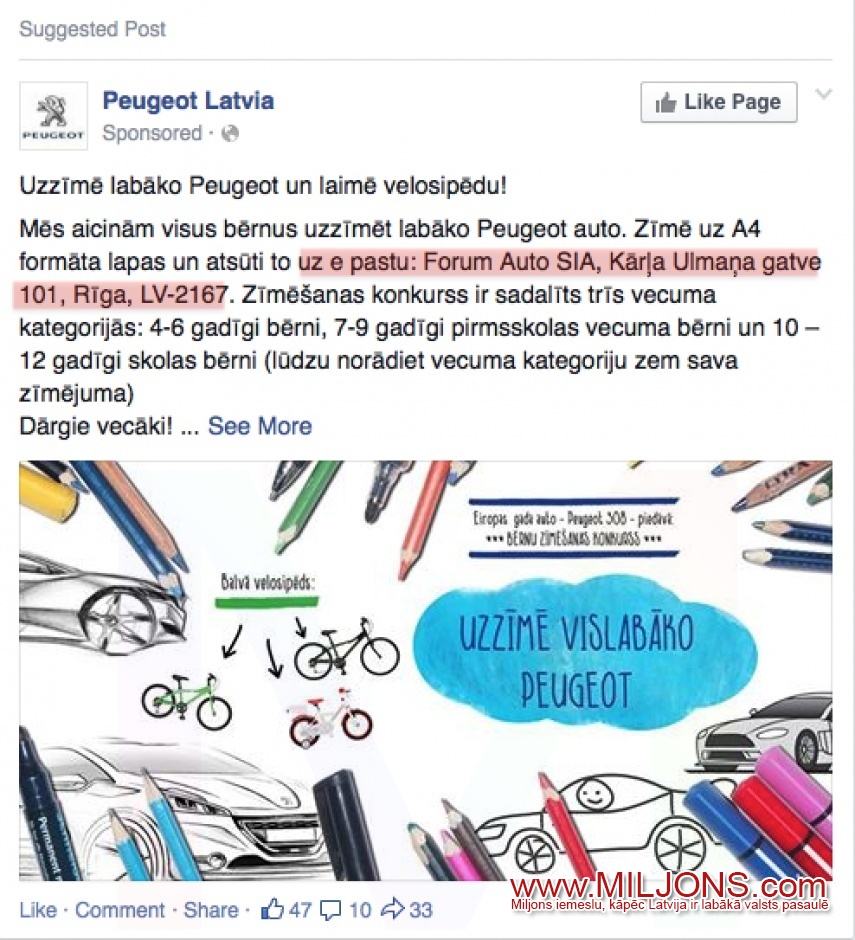
Task: Click comment bubble icon showing 10
Action: tap(330, 910)
